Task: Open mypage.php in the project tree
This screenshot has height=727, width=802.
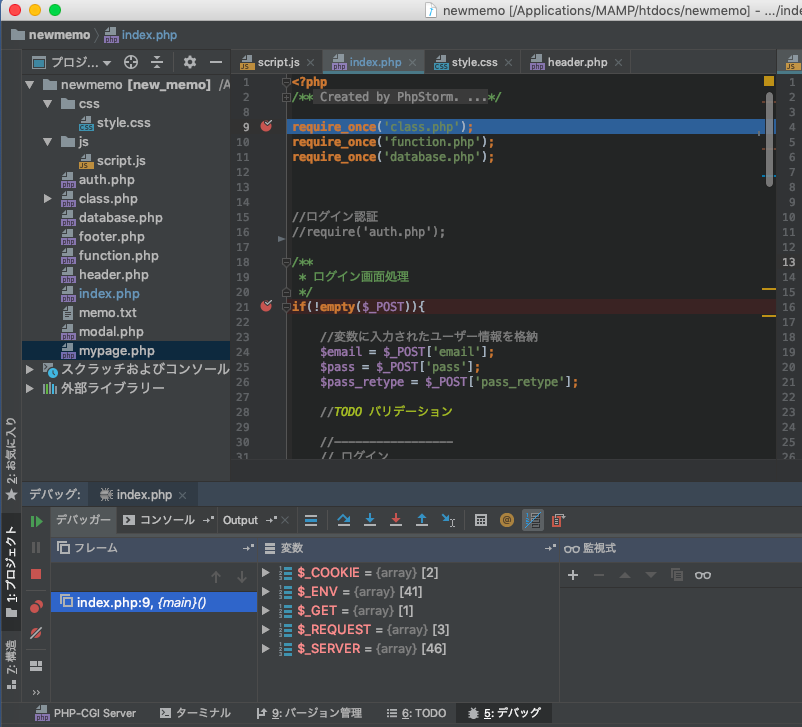Action: coord(116,351)
